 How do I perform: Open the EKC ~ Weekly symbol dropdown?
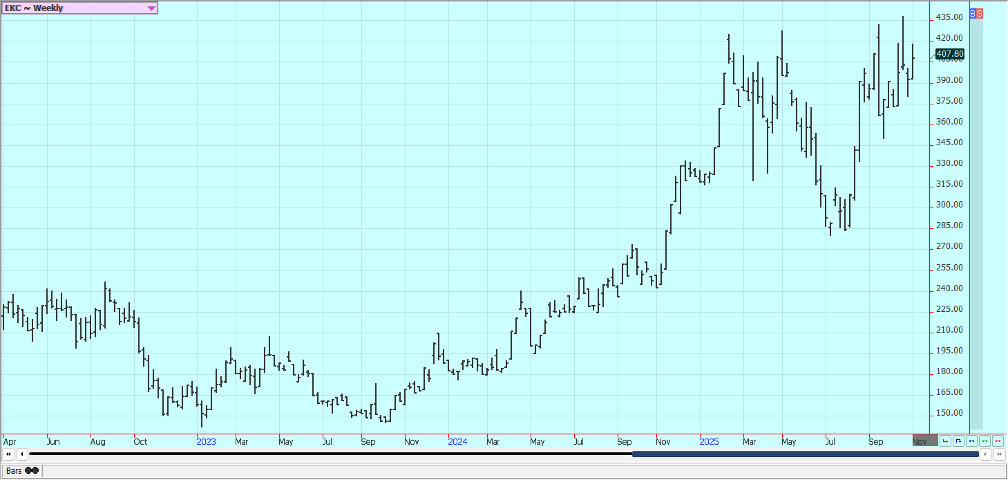click(70, 7)
